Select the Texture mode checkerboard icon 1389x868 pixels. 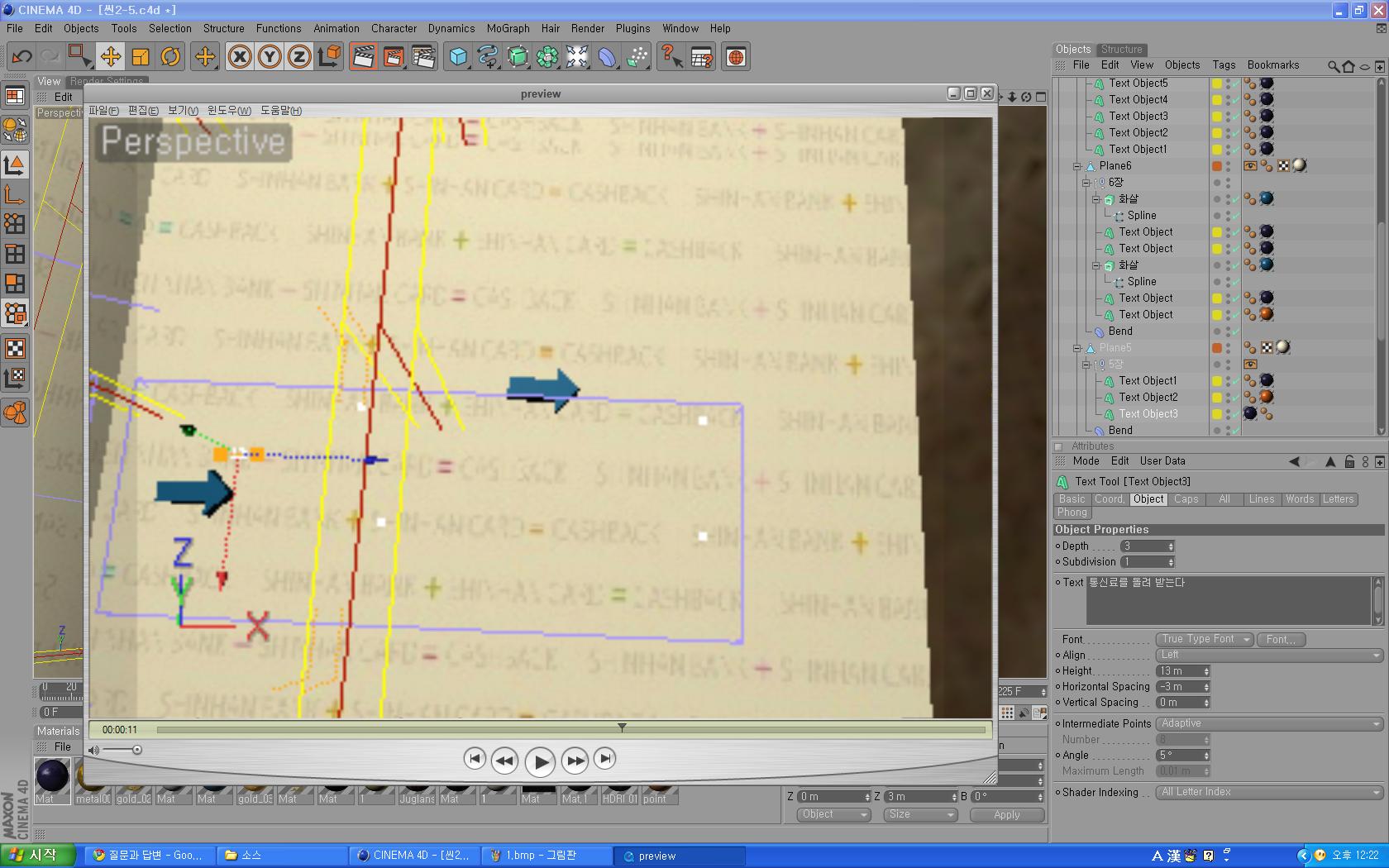click(x=15, y=348)
